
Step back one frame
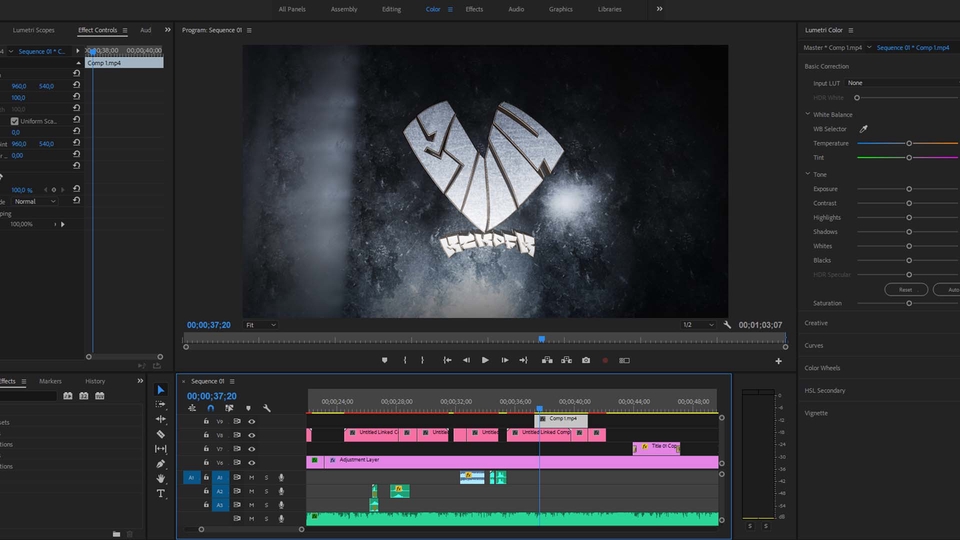pos(467,361)
